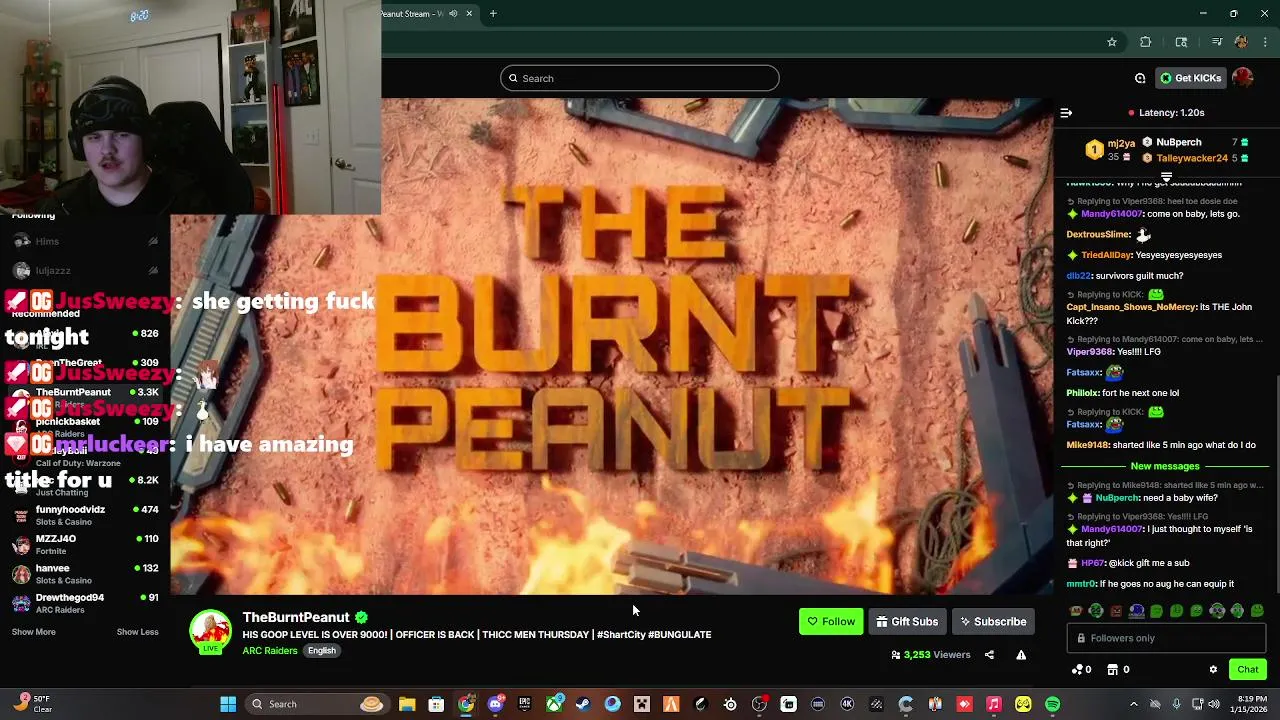Collapse the chat panel with arrow icon
1280x720 pixels.
(1066, 113)
